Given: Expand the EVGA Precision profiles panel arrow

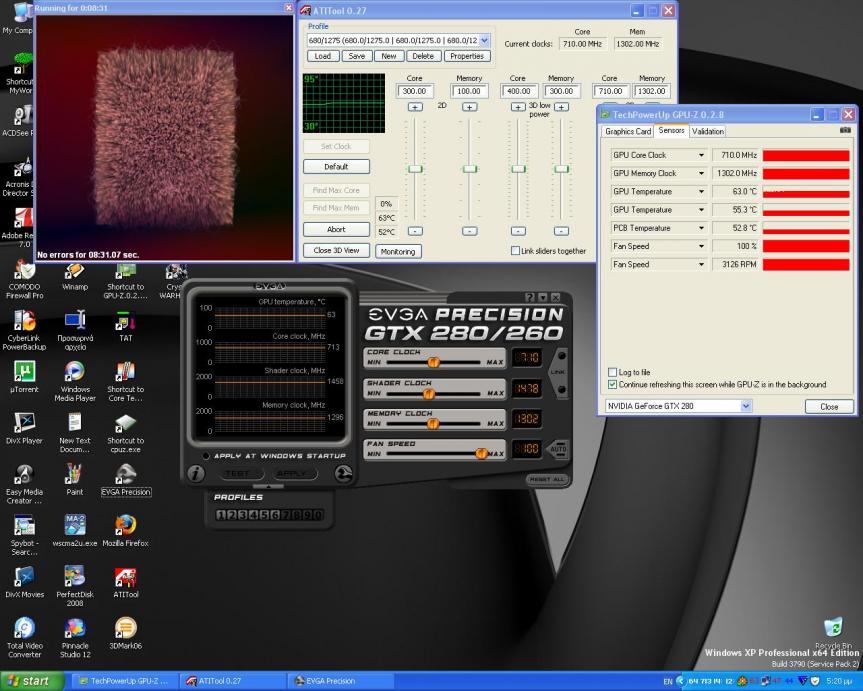Looking at the screenshot, I should [x=269, y=487].
